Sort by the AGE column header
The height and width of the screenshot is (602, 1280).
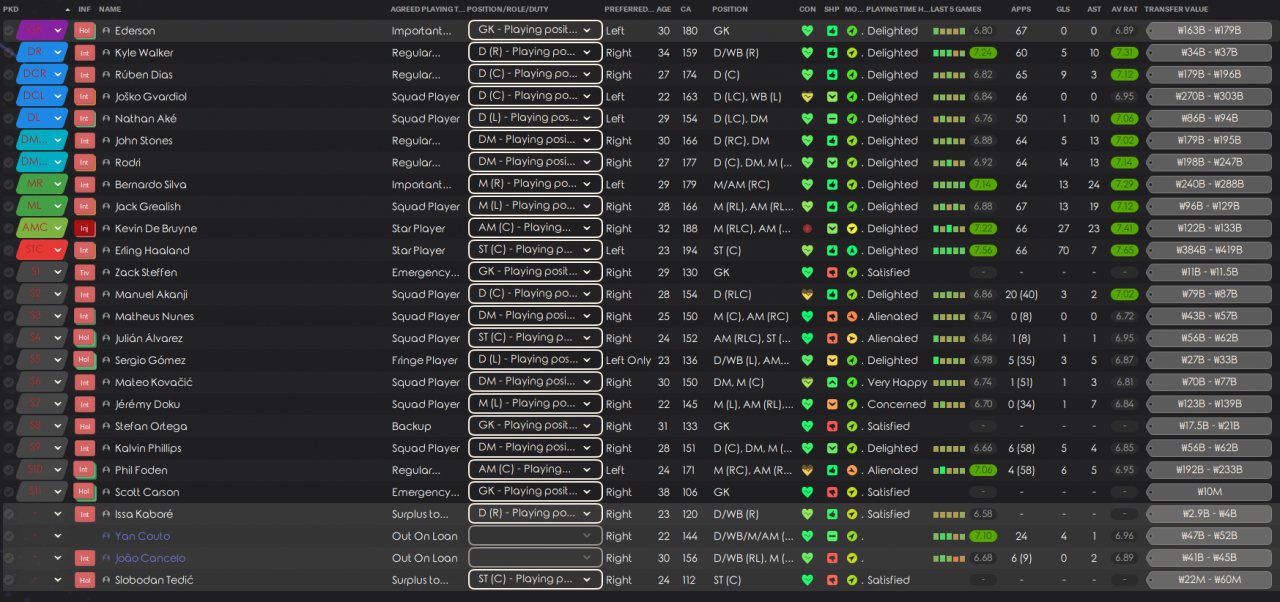click(664, 9)
